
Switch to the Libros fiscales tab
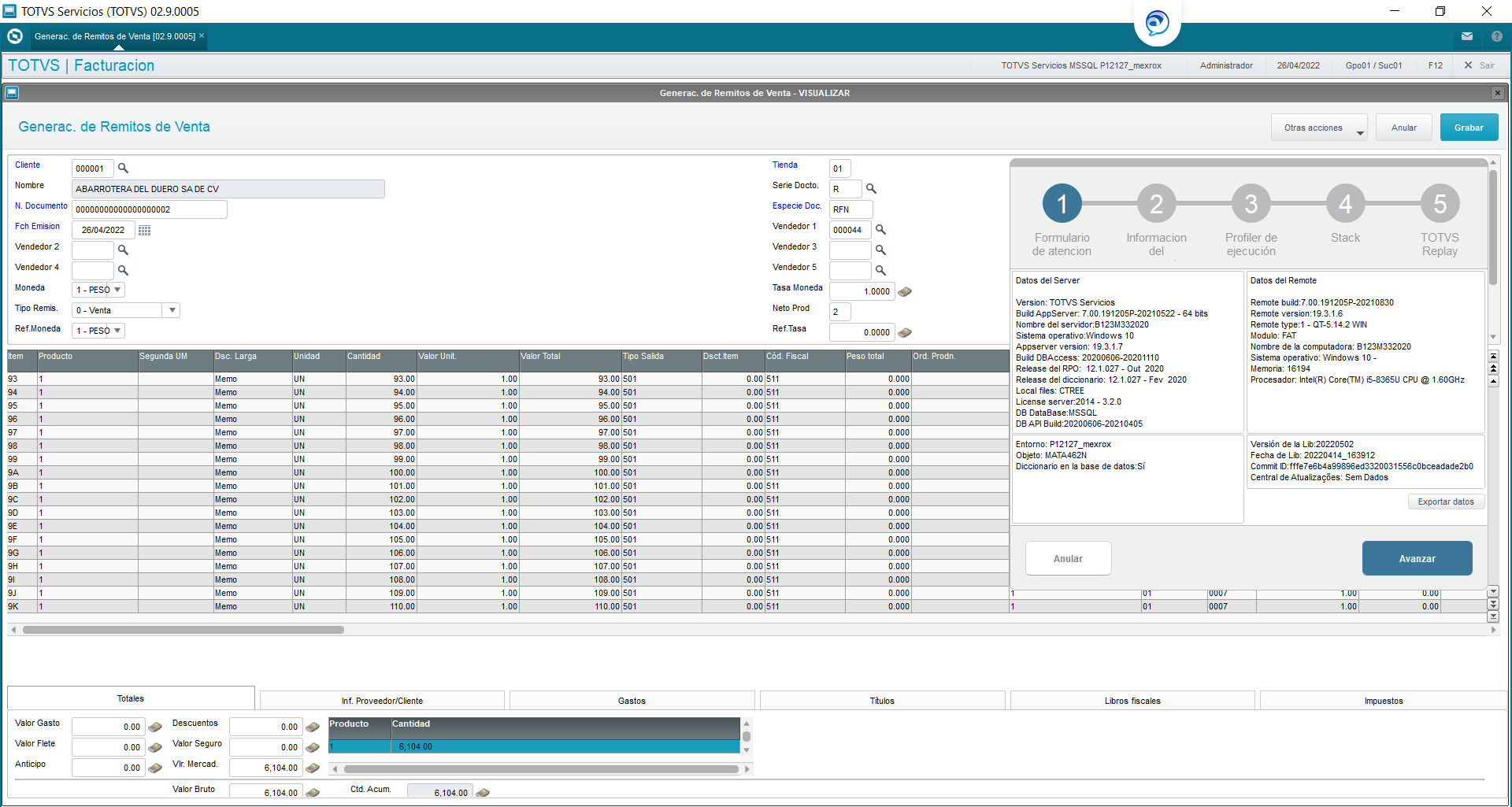[x=1132, y=701]
